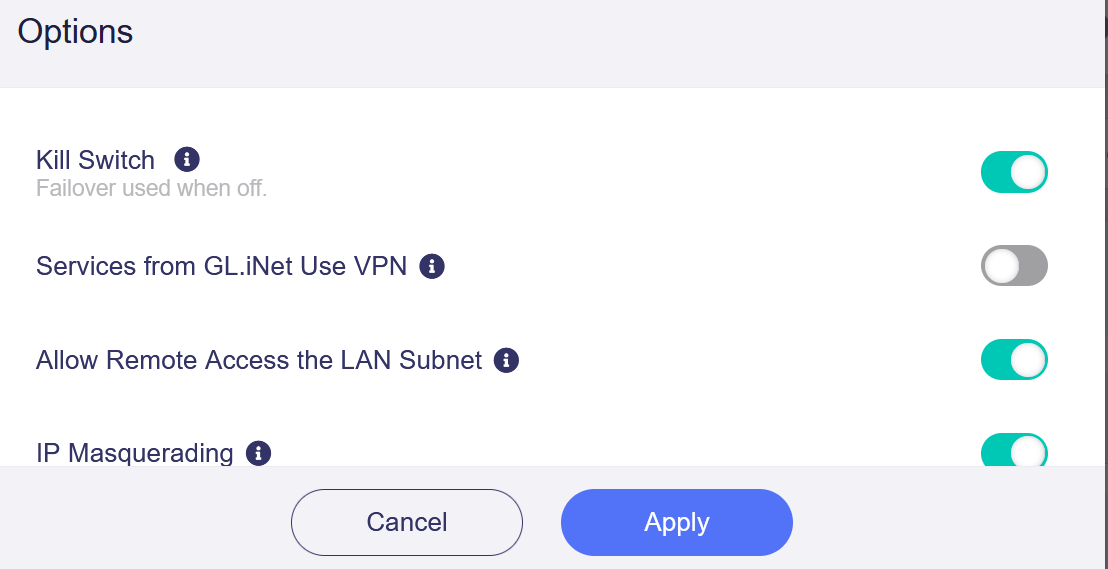1108x569 pixels.
Task: Click the white knob on the IP Masquerading toggle
Action: point(1028,452)
